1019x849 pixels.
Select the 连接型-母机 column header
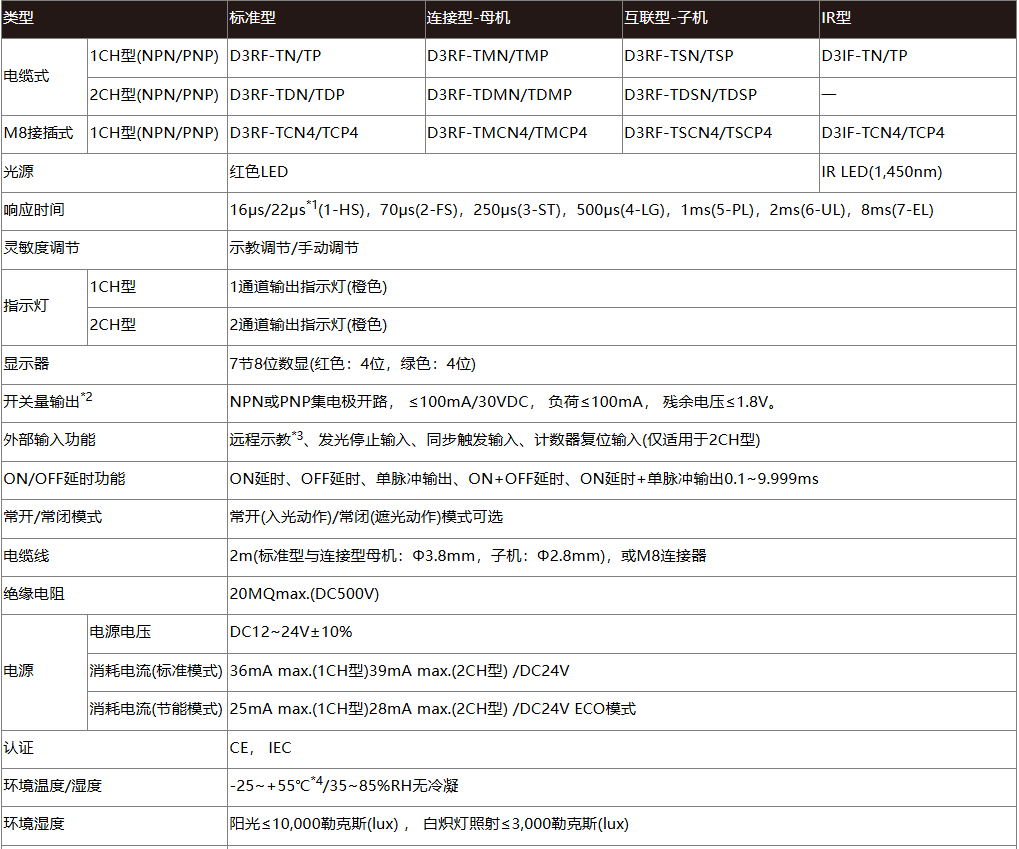tap(470, 19)
